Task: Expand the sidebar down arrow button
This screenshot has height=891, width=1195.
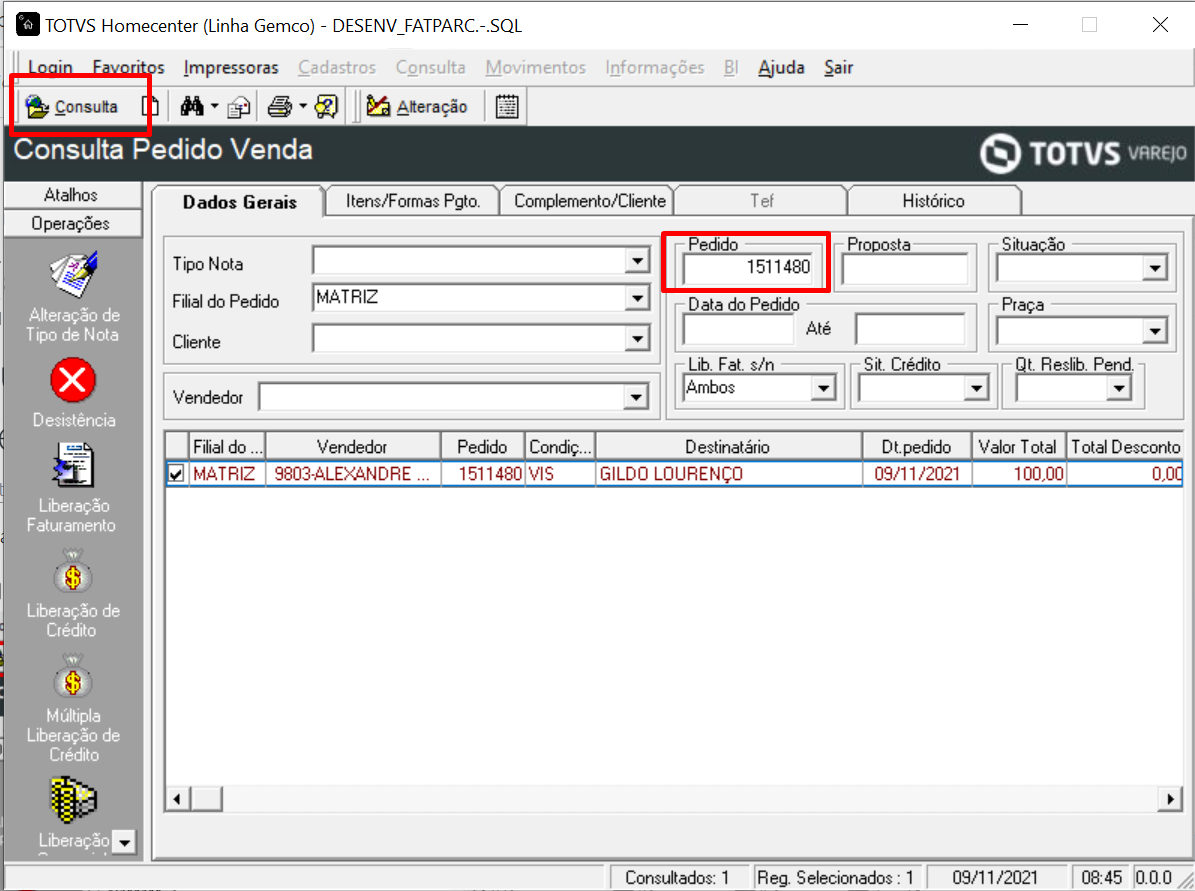Action: click(124, 842)
